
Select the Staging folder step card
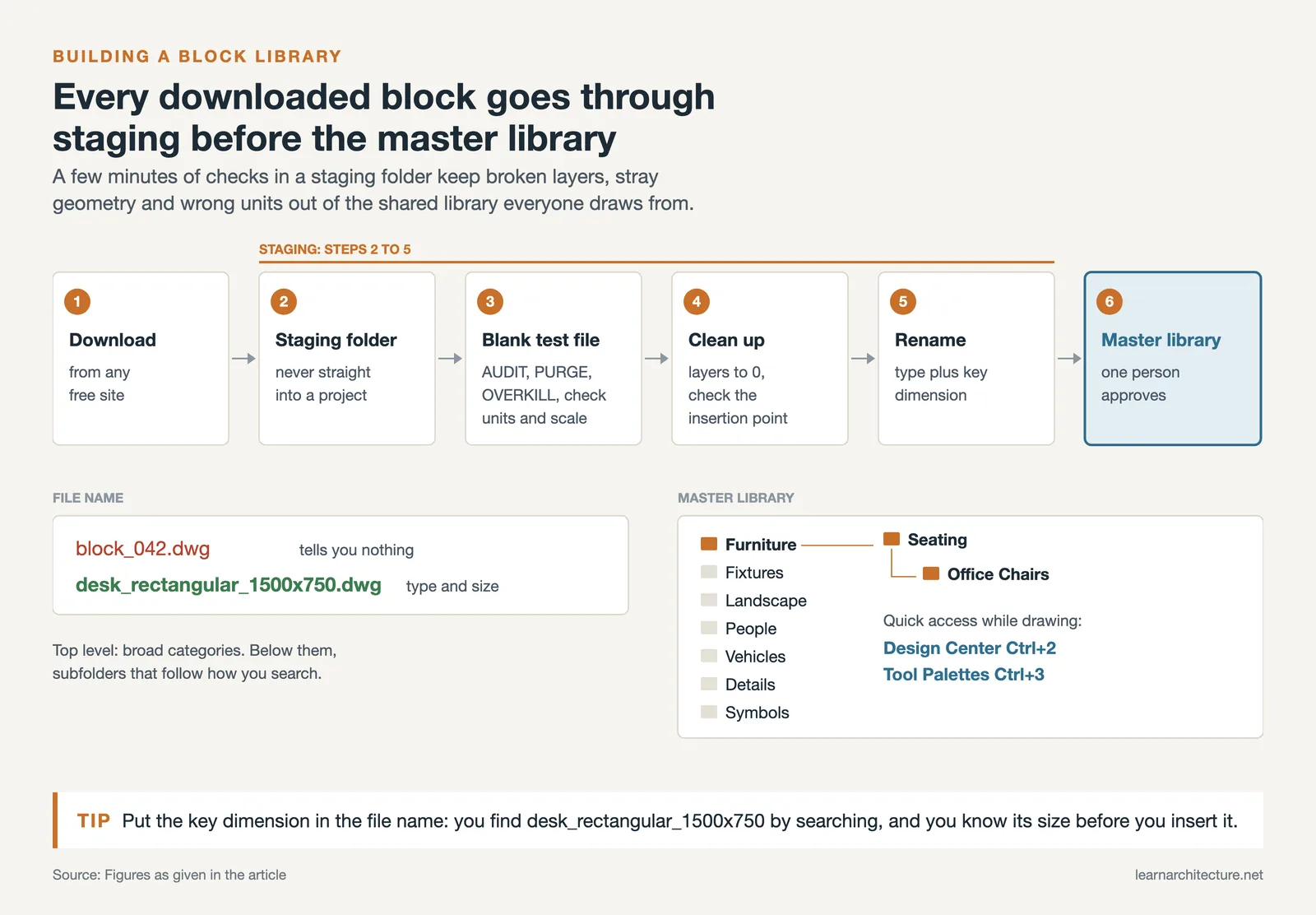[x=347, y=359]
